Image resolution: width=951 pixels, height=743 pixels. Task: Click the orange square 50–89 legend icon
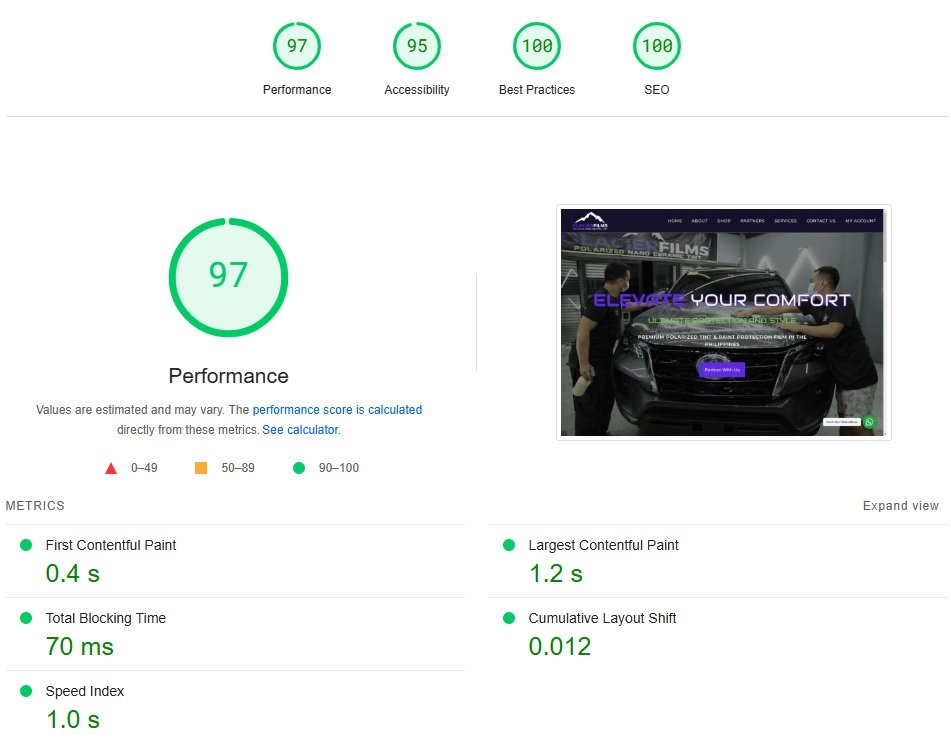pyautogui.click(x=201, y=468)
